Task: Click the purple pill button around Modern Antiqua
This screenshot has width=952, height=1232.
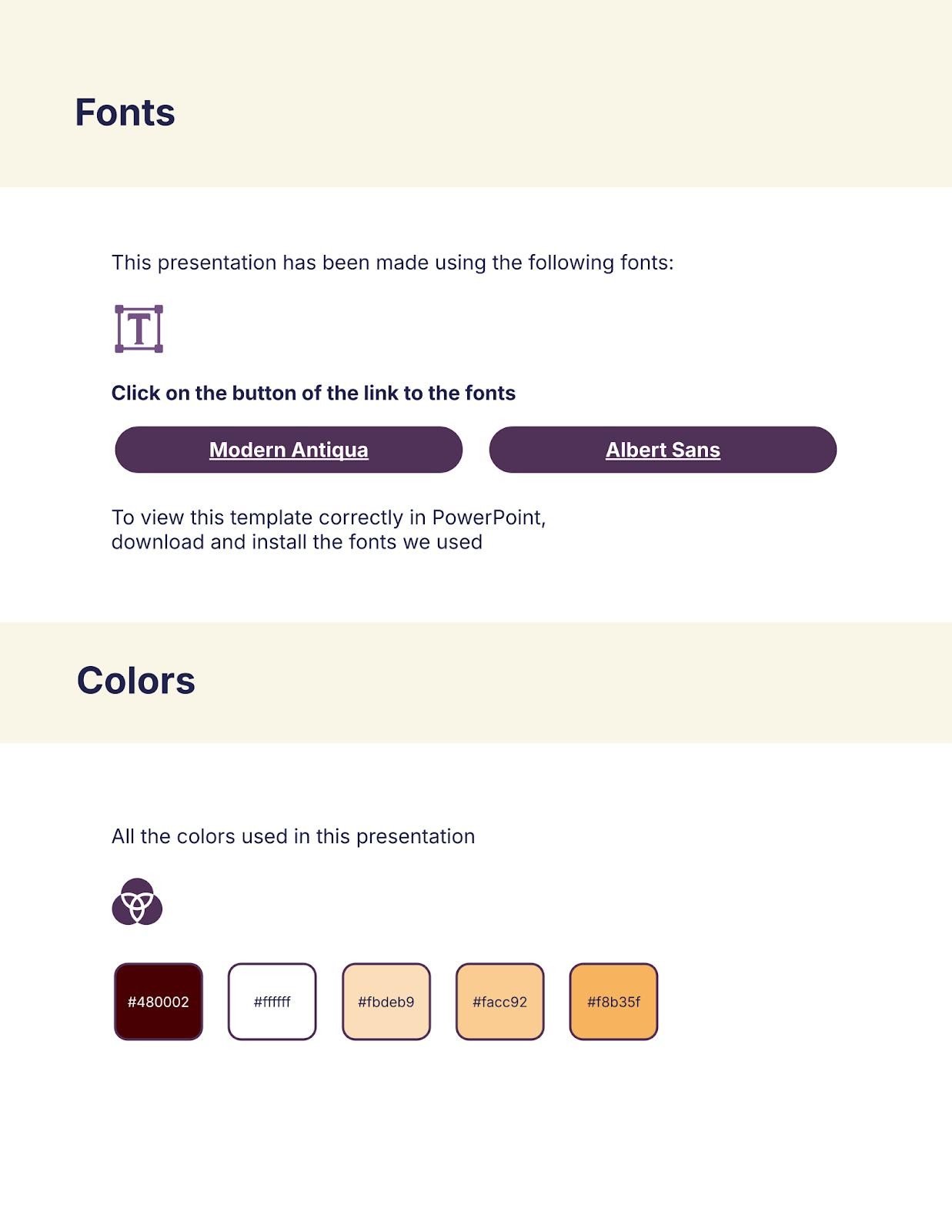Action: [x=289, y=450]
